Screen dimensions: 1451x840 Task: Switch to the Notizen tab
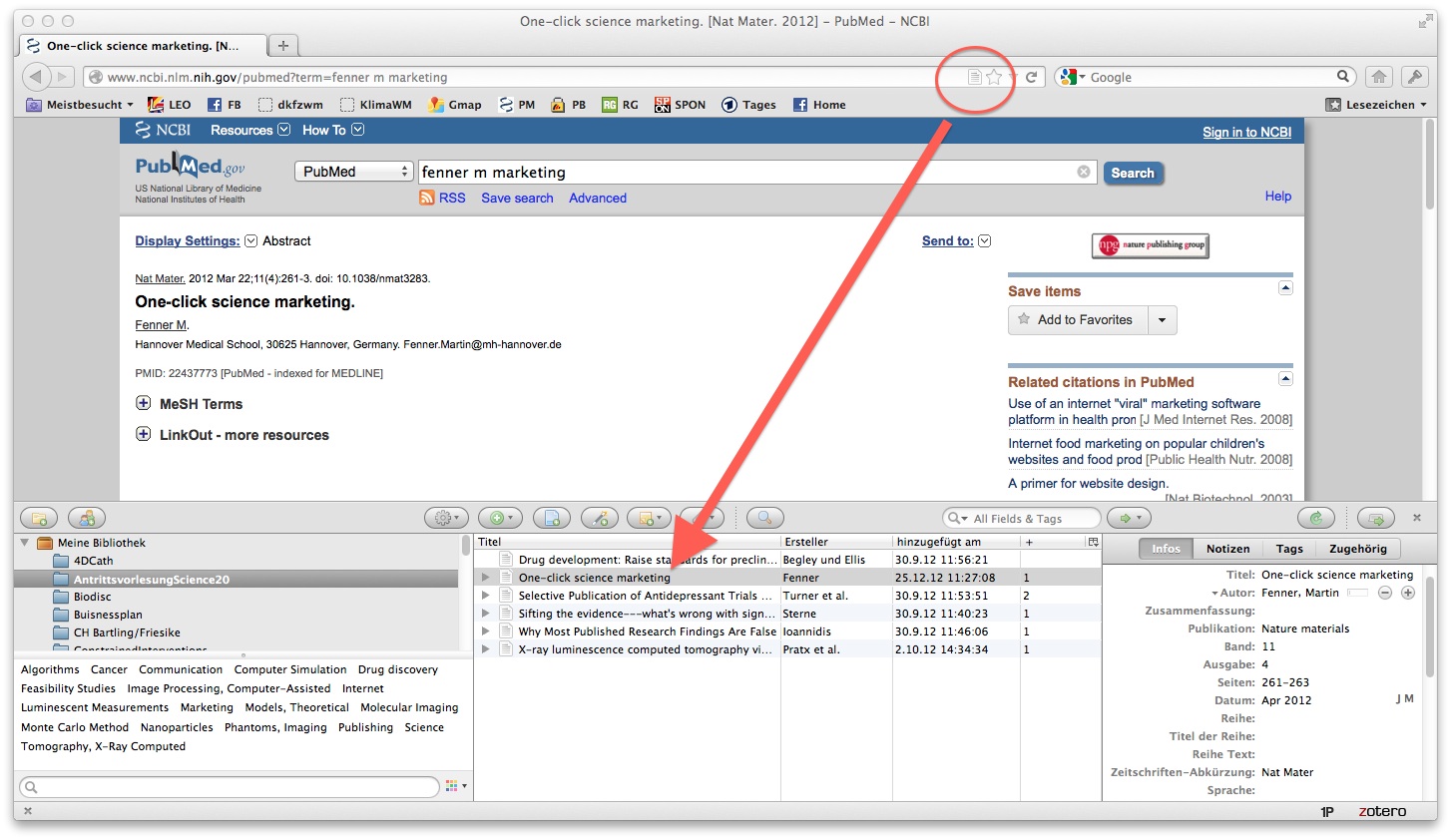tap(1227, 549)
